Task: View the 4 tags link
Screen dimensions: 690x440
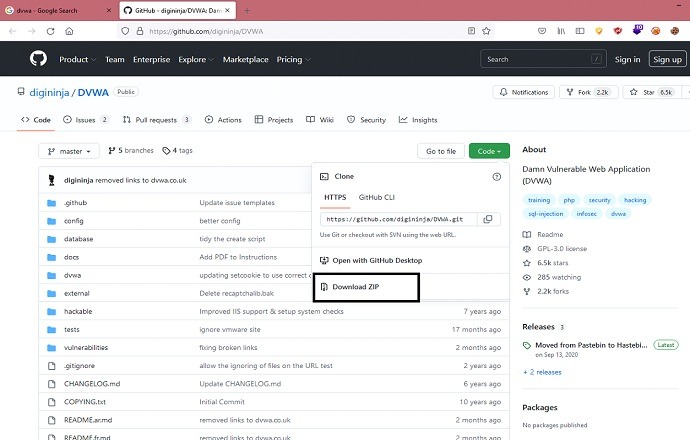Action: (x=177, y=150)
